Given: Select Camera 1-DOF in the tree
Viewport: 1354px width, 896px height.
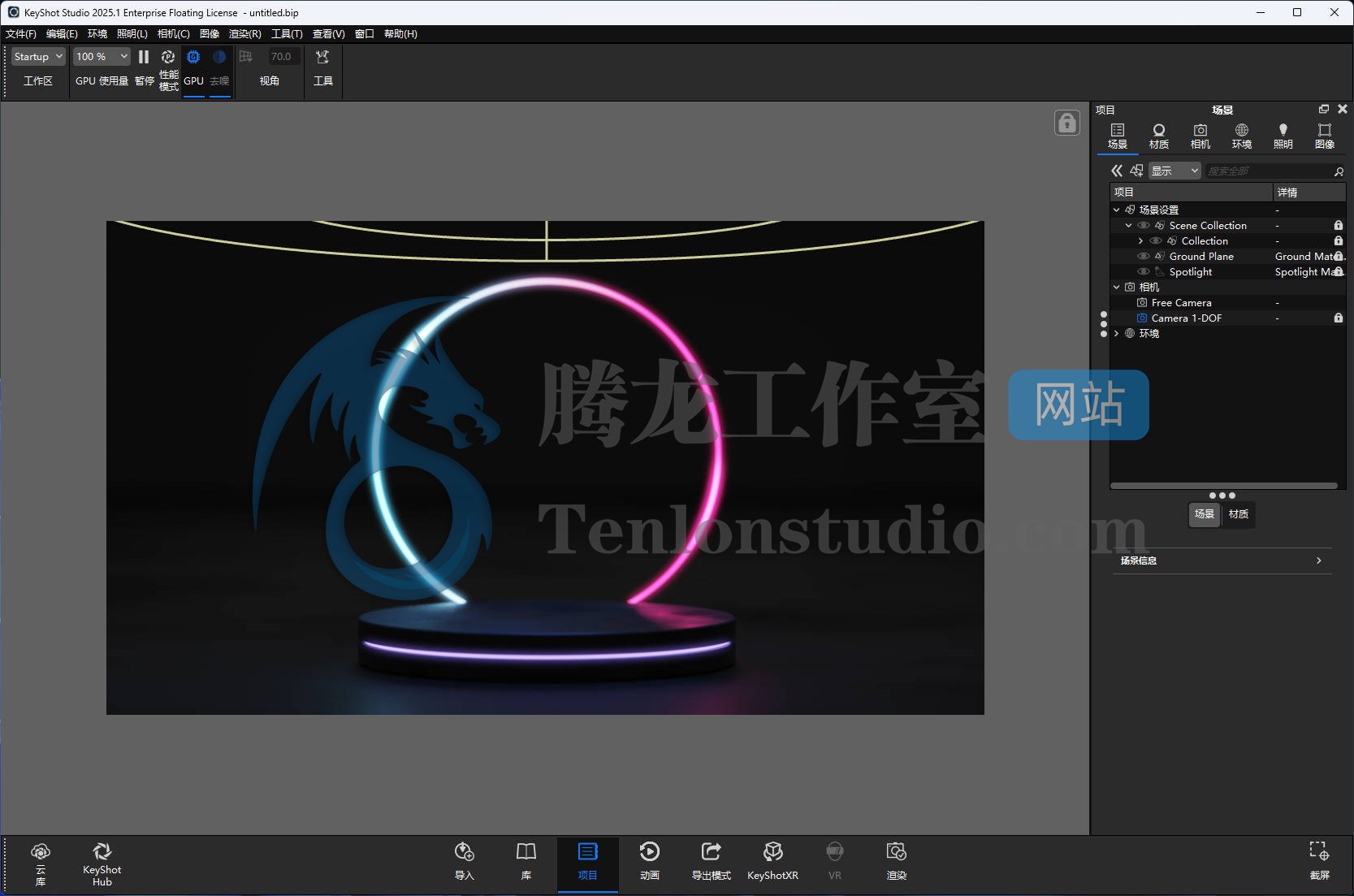Looking at the screenshot, I should 1186,318.
